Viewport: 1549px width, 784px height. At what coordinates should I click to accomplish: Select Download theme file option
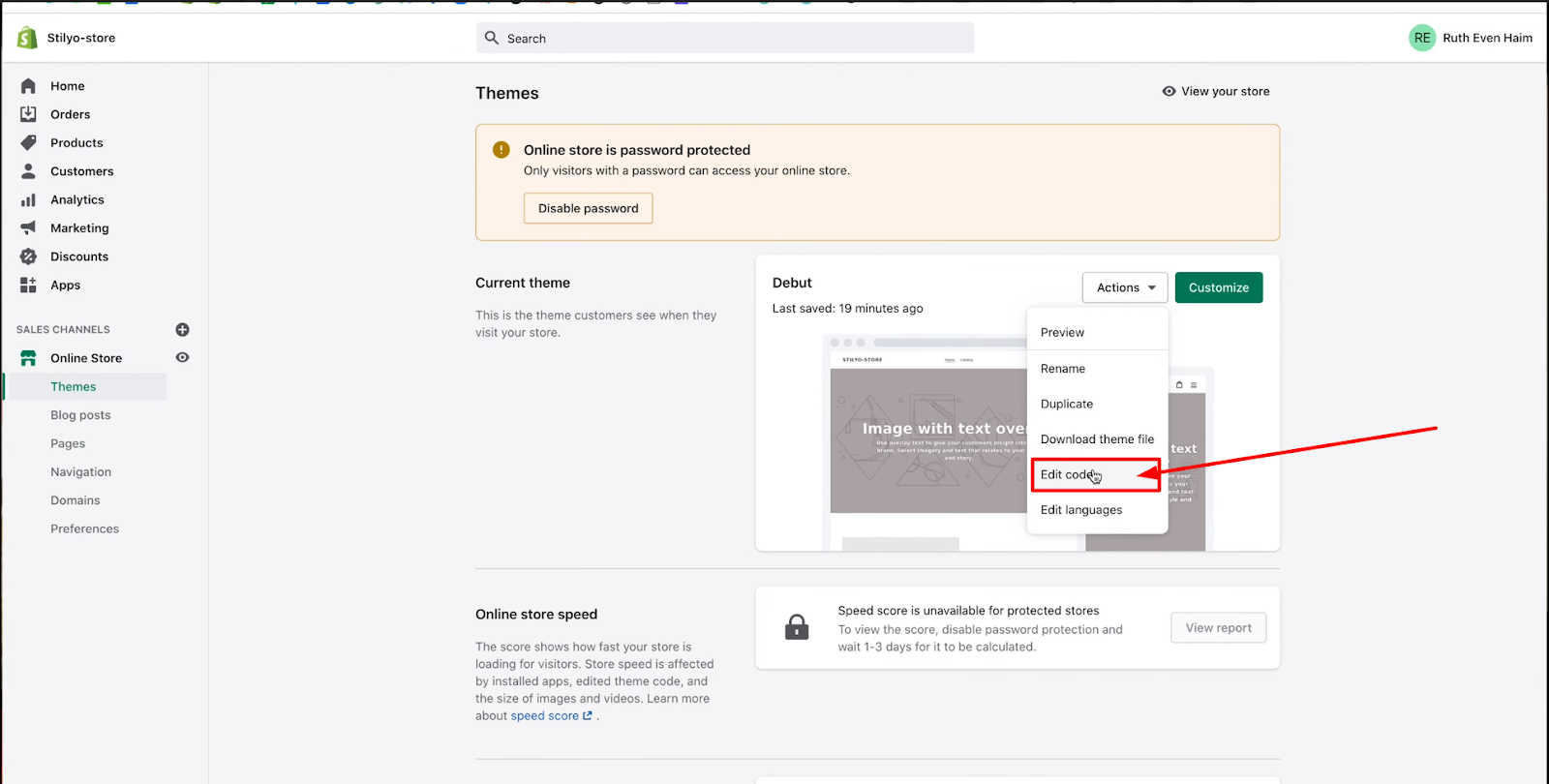click(1097, 439)
